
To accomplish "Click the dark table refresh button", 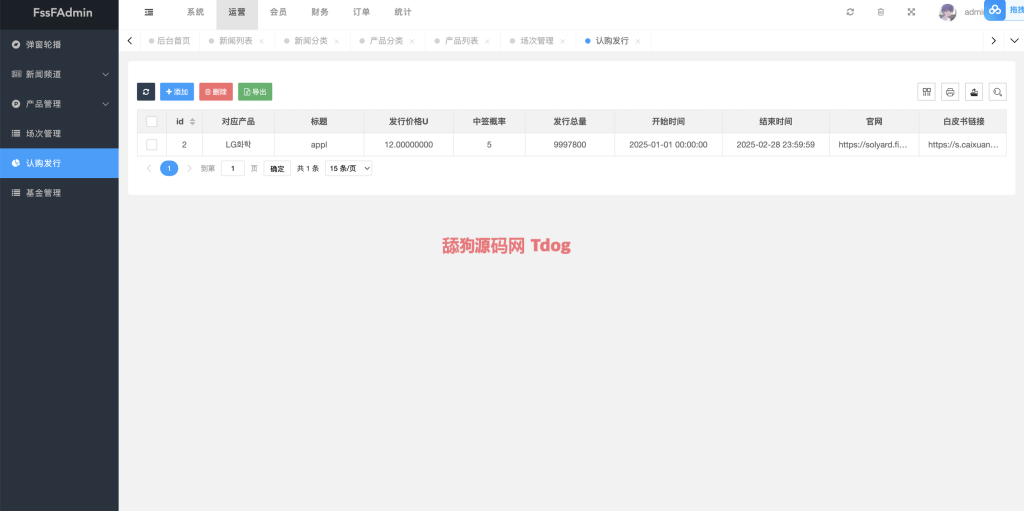I will [x=146, y=91].
